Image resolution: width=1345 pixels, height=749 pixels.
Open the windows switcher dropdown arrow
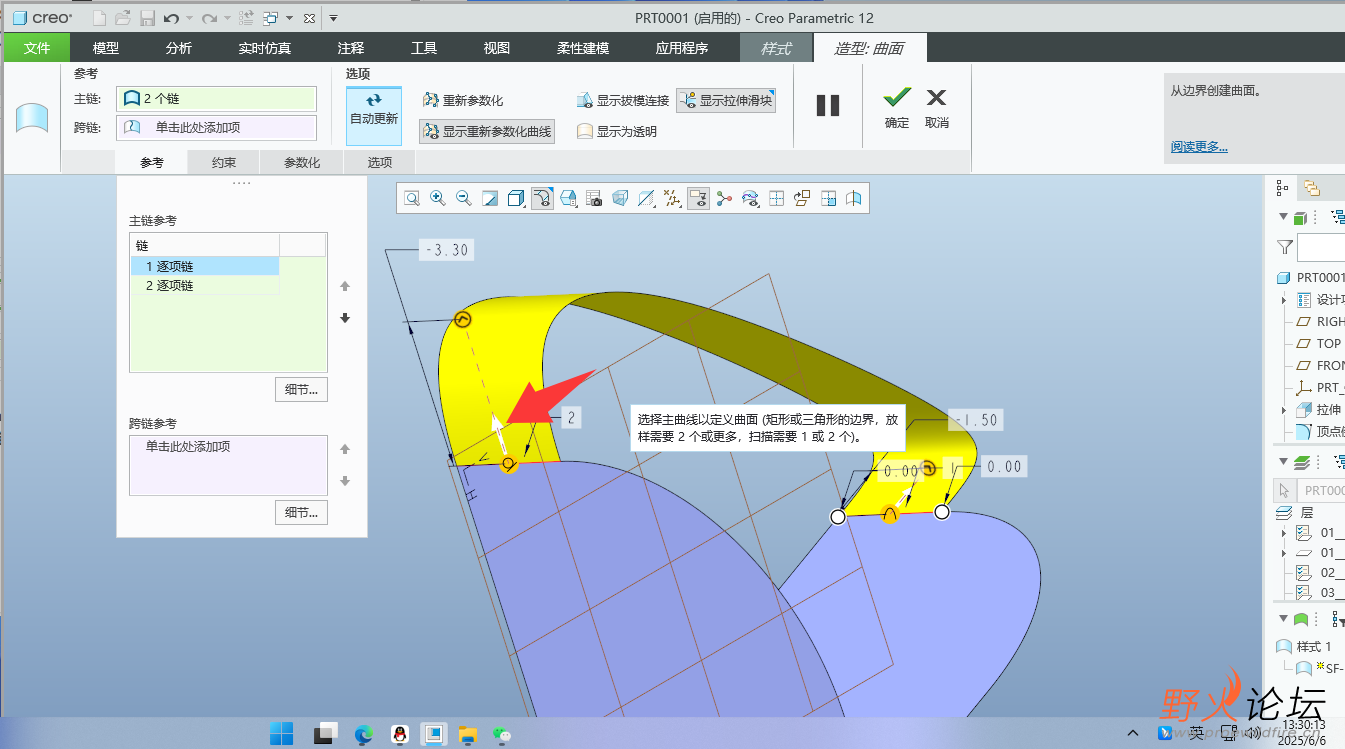tap(289, 18)
